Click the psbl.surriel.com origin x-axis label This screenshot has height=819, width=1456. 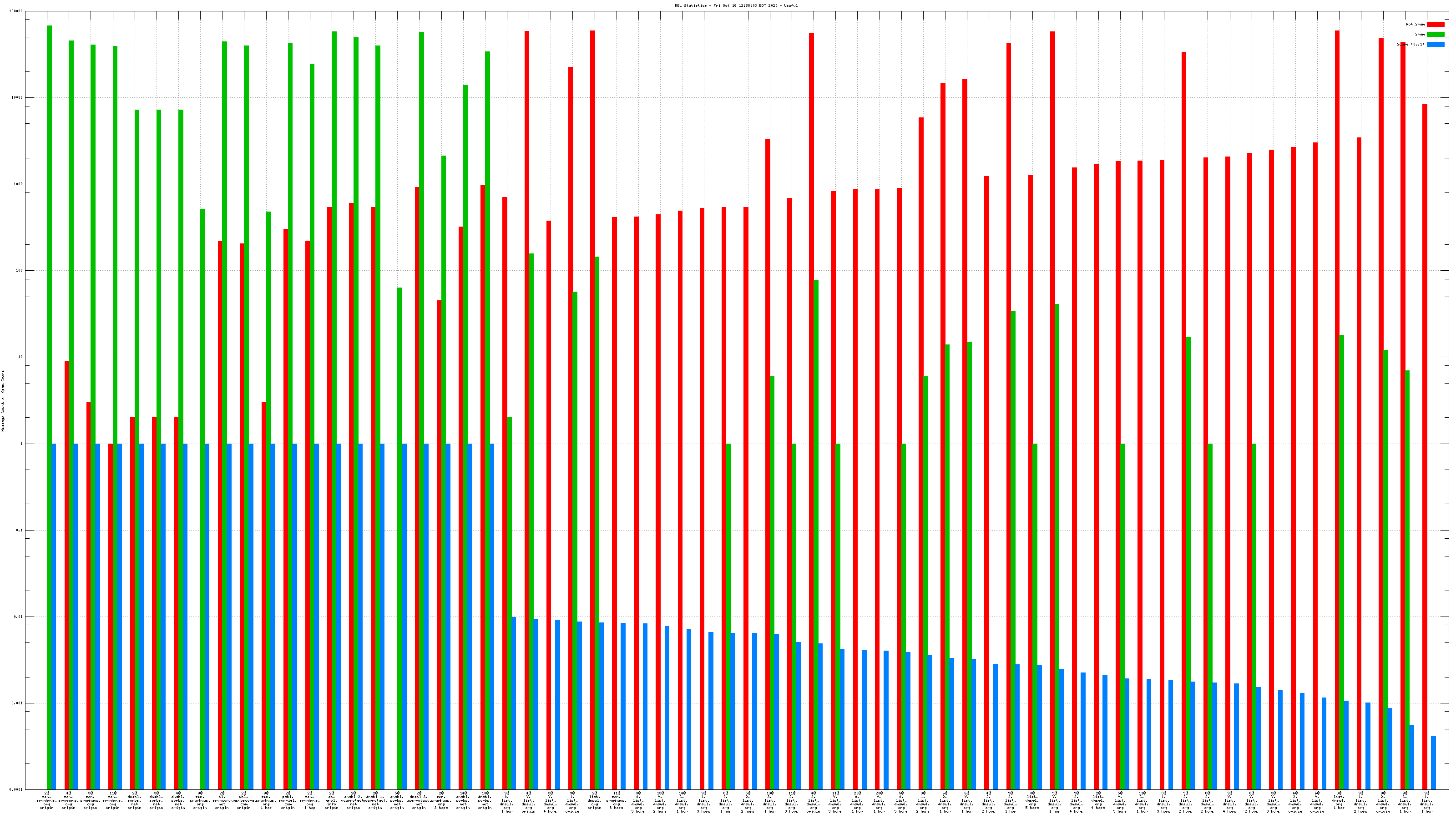point(288,801)
